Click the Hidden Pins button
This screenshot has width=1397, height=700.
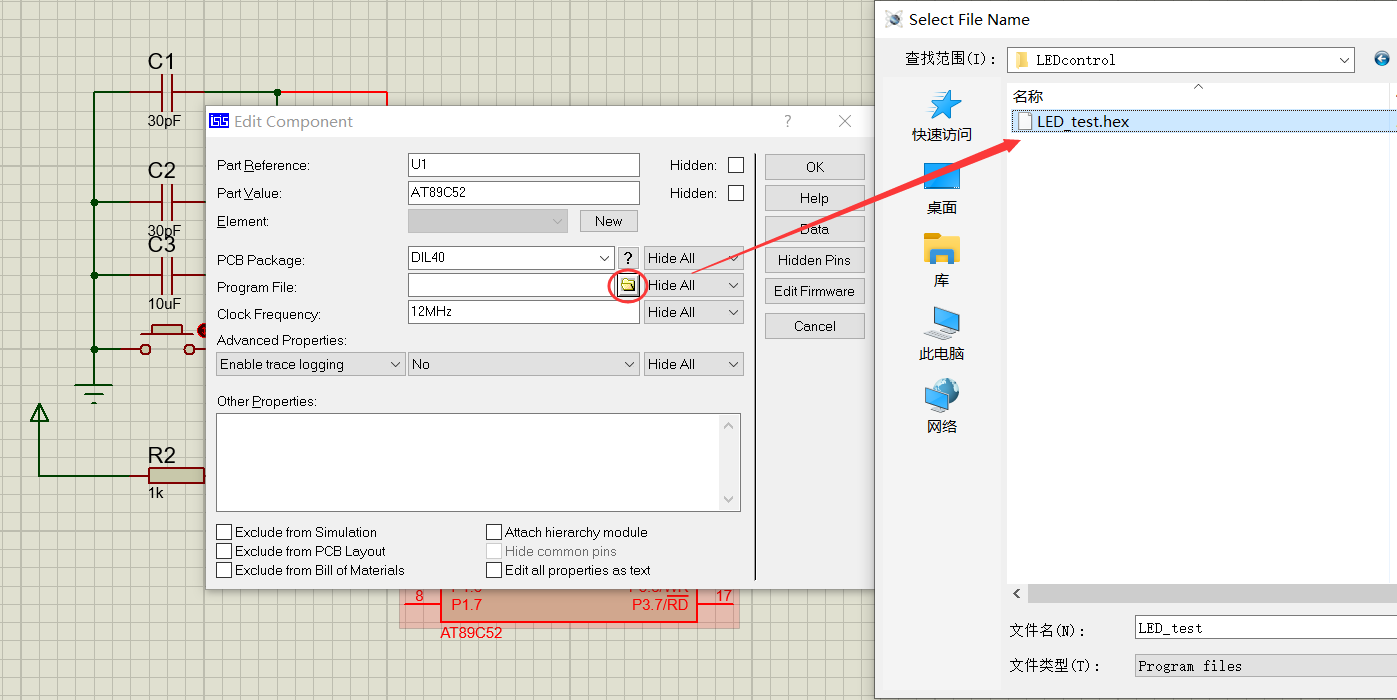tap(815, 260)
